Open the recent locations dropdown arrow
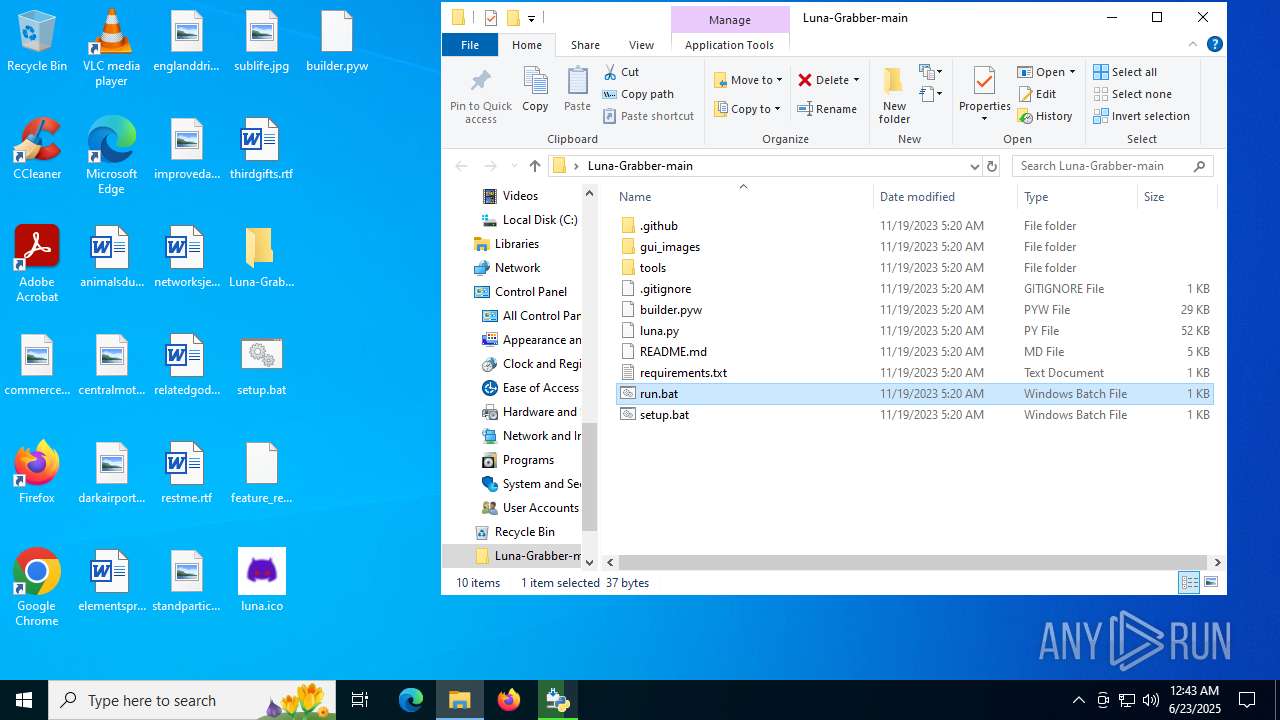The width and height of the screenshot is (1280, 720). [514, 166]
